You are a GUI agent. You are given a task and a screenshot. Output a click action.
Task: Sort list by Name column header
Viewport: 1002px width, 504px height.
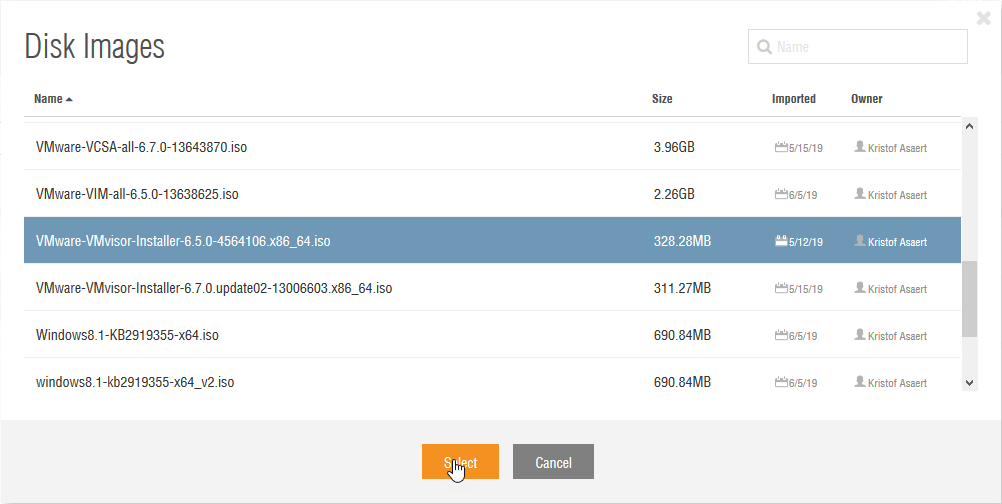click(x=48, y=99)
